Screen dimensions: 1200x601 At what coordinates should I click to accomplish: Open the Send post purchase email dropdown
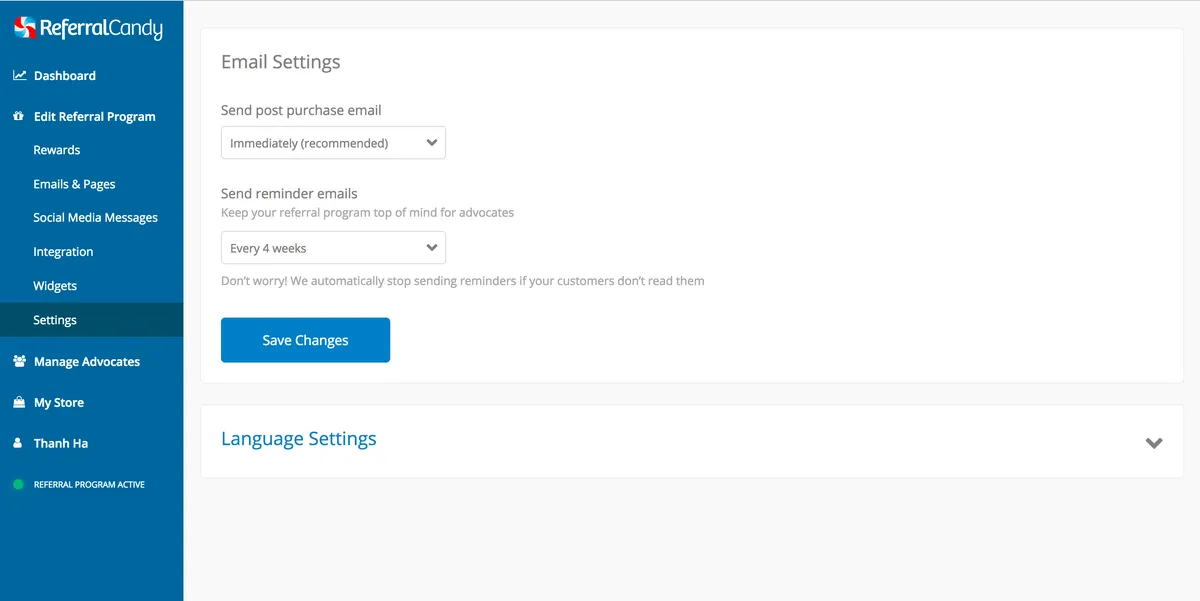[333, 143]
